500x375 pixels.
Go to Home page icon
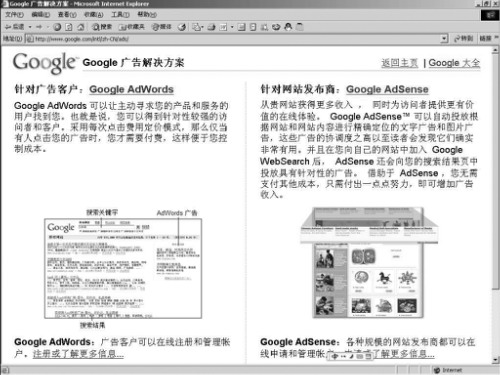click(x=80, y=27)
